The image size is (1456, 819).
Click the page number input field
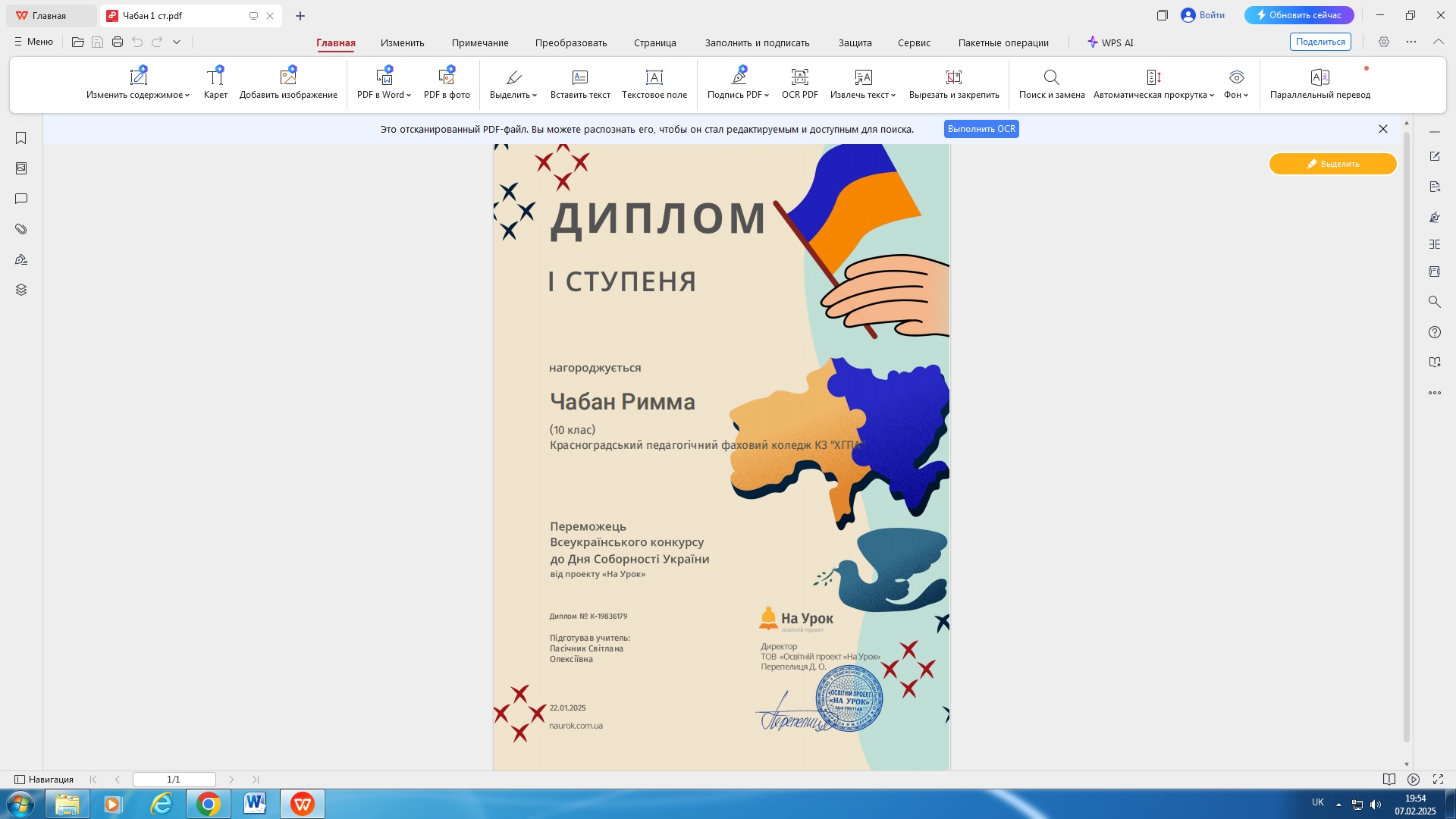(x=174, y=780)
